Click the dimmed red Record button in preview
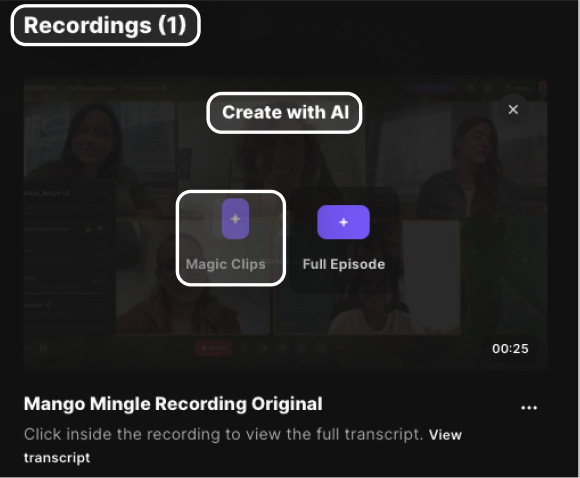Screen dimensions: 580x478 click(x=214, y=348)
